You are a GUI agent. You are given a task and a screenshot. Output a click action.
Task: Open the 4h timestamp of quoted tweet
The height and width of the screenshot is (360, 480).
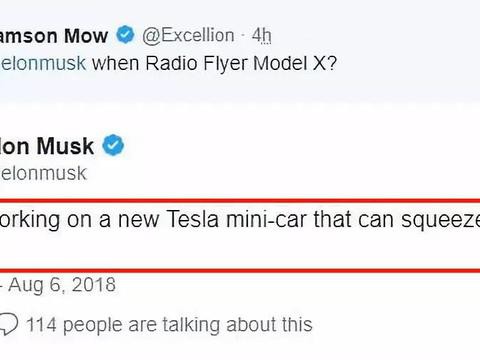click(x=261, y=35)
